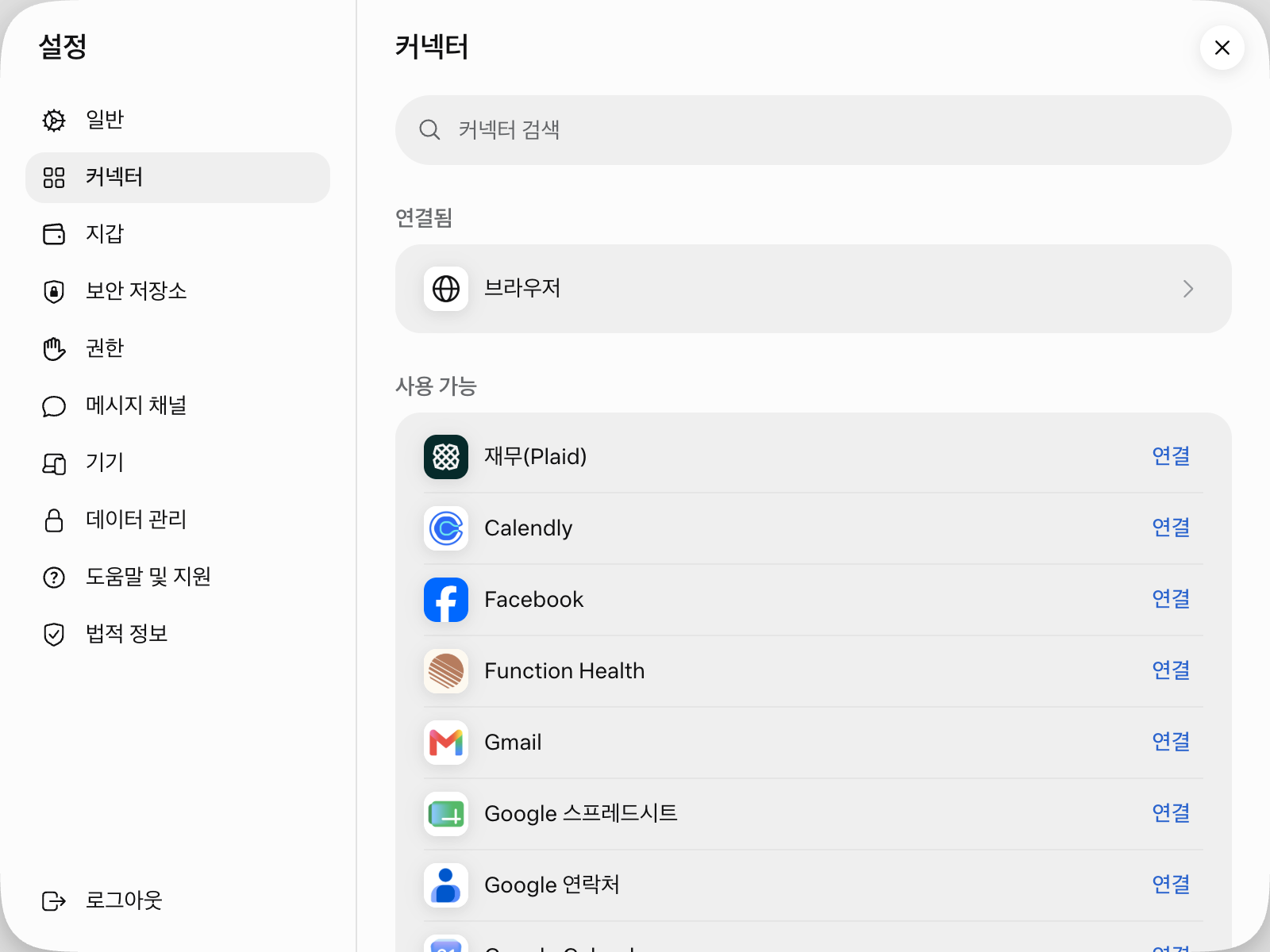Image resolution: width=1270 pixels, height=952 pixels.
Task: Click the Message Channels (메시지 채널) bubble icon
Action: pyautogui.click(x=54, y=406)
